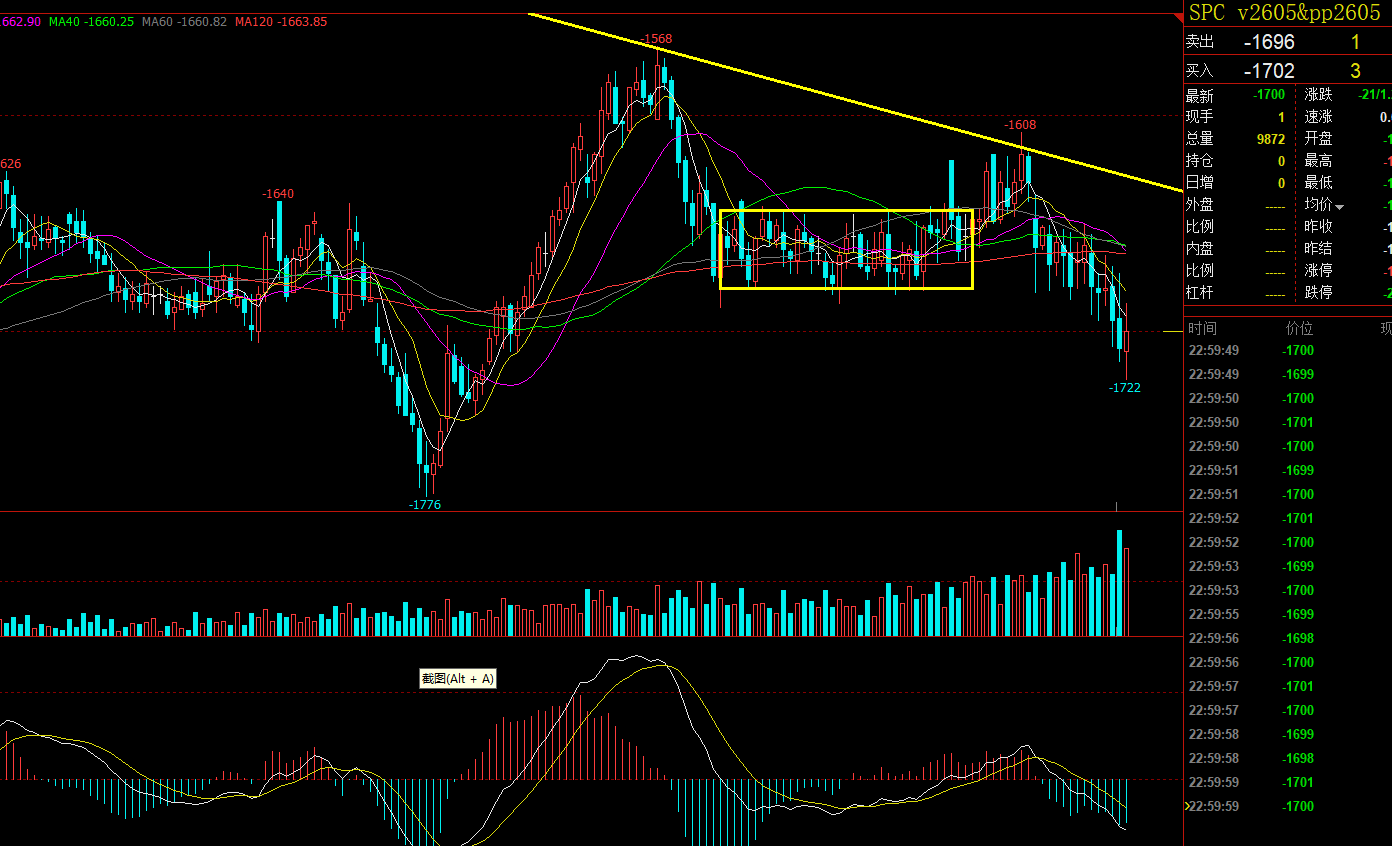Click the 时间 column header
This screenshot has height=846, width=1392.
click(x=1202, y=328)
